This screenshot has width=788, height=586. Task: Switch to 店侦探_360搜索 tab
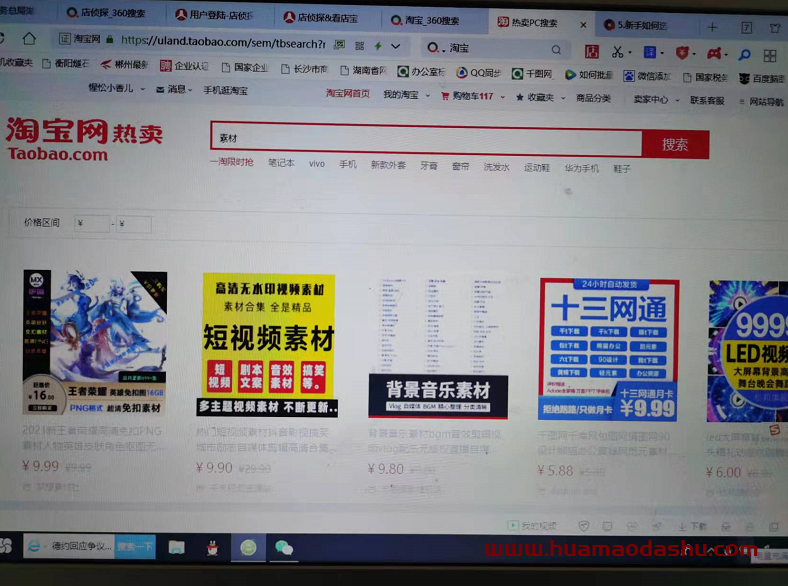(107, 13)
